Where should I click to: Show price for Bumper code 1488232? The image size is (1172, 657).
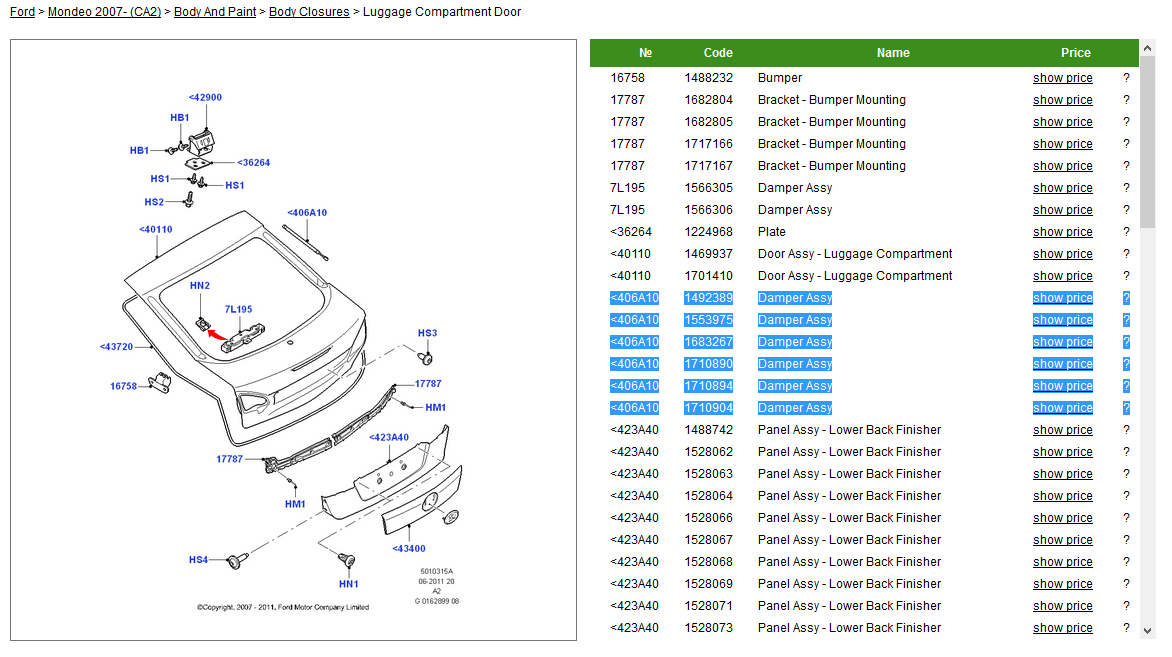1062,78
